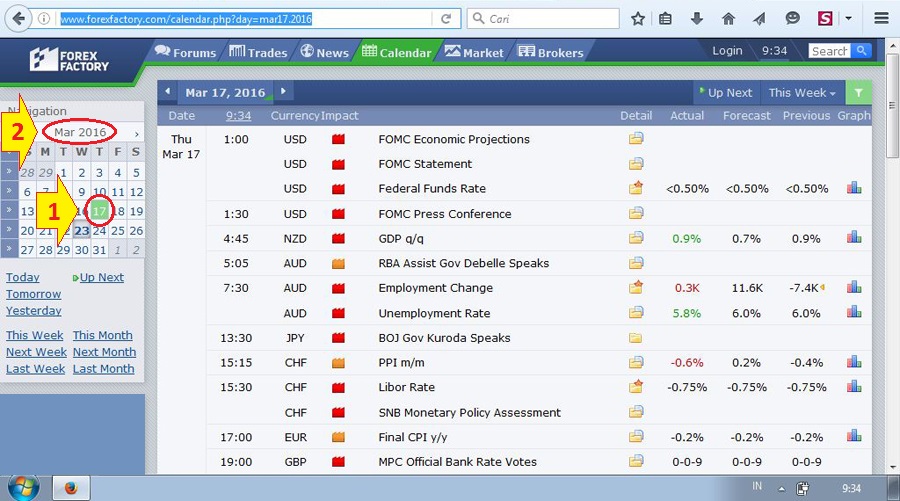Open the bookmarks list toolbar icon

pyautogui.click(x=665, y=19)
